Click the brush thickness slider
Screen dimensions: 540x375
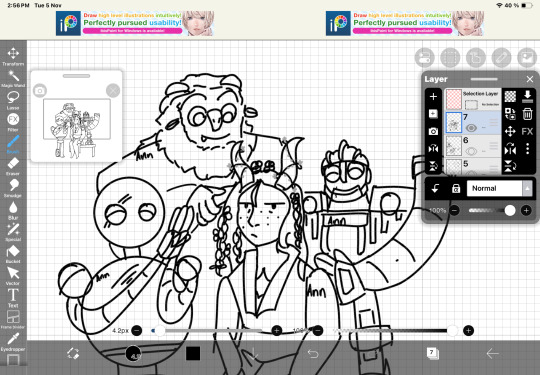(x=207, y=331)
